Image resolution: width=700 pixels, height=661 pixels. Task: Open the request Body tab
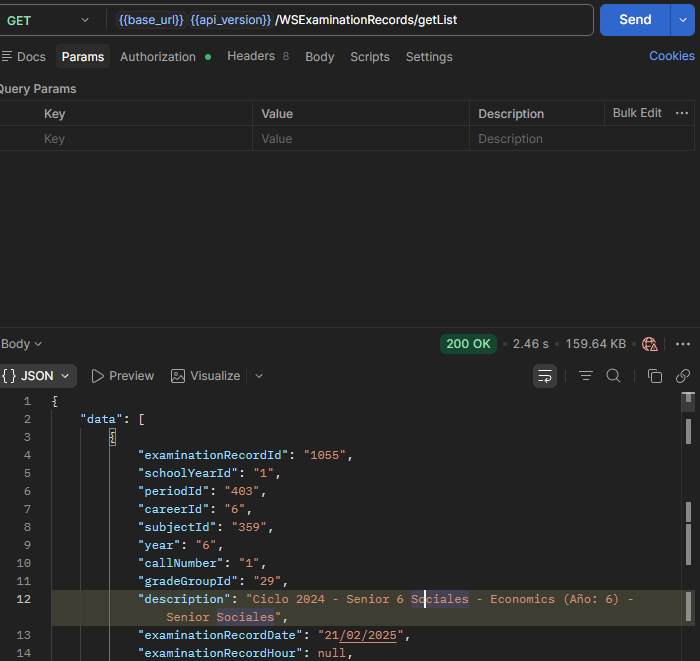coord(320,57)
